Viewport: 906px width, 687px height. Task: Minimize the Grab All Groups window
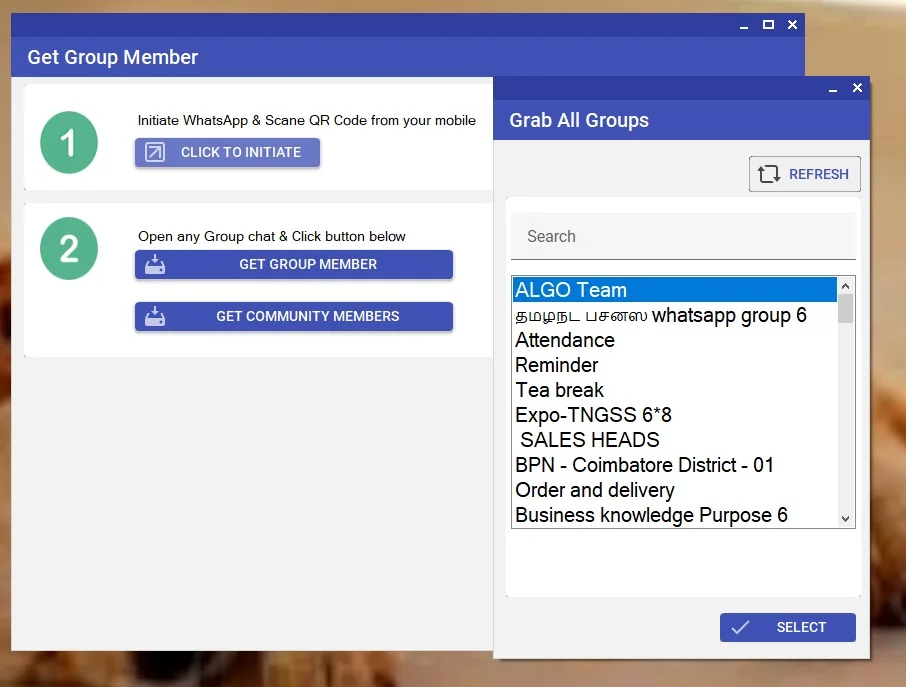833,89
